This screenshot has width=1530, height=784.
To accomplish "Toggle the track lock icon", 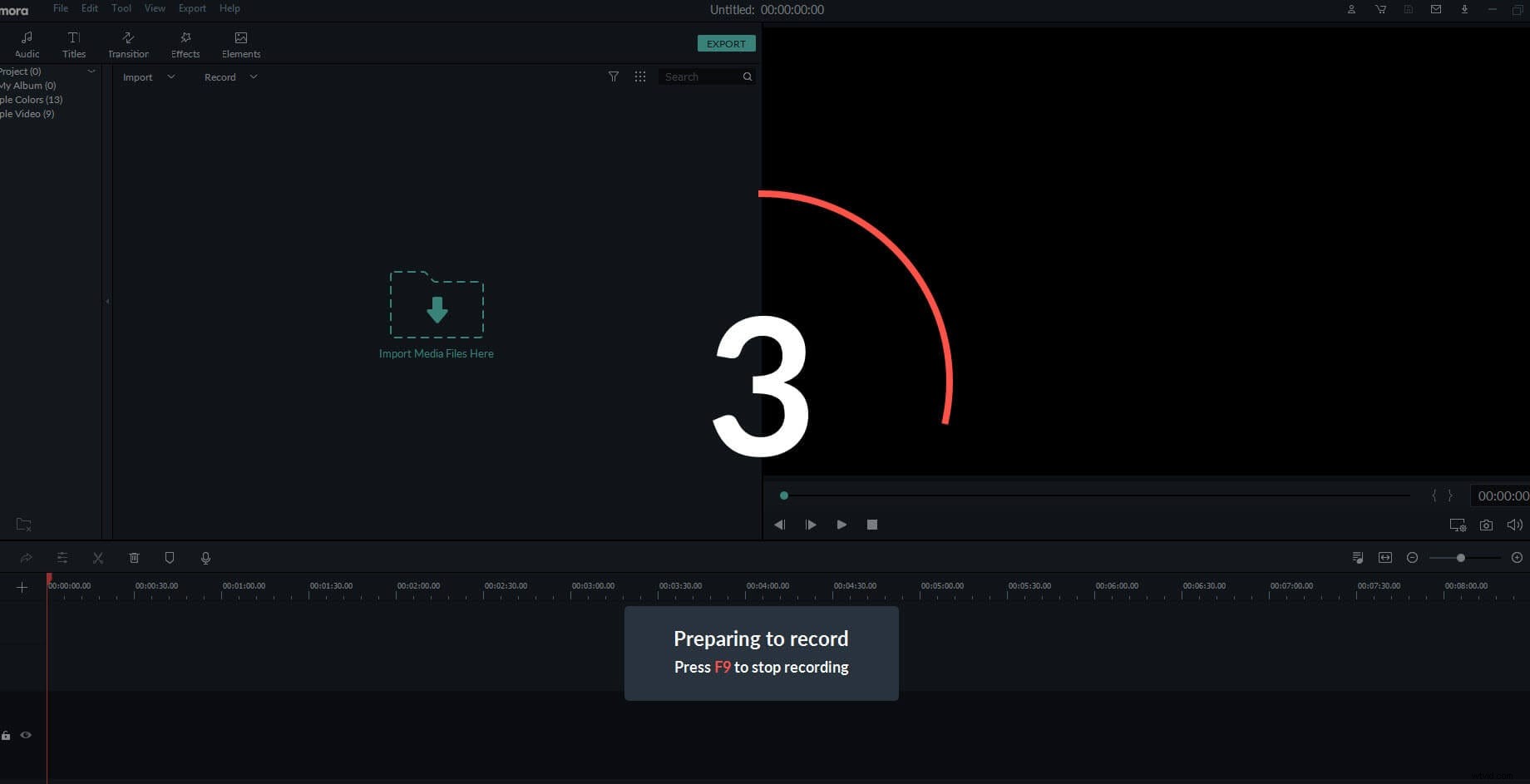I will 6,735.
